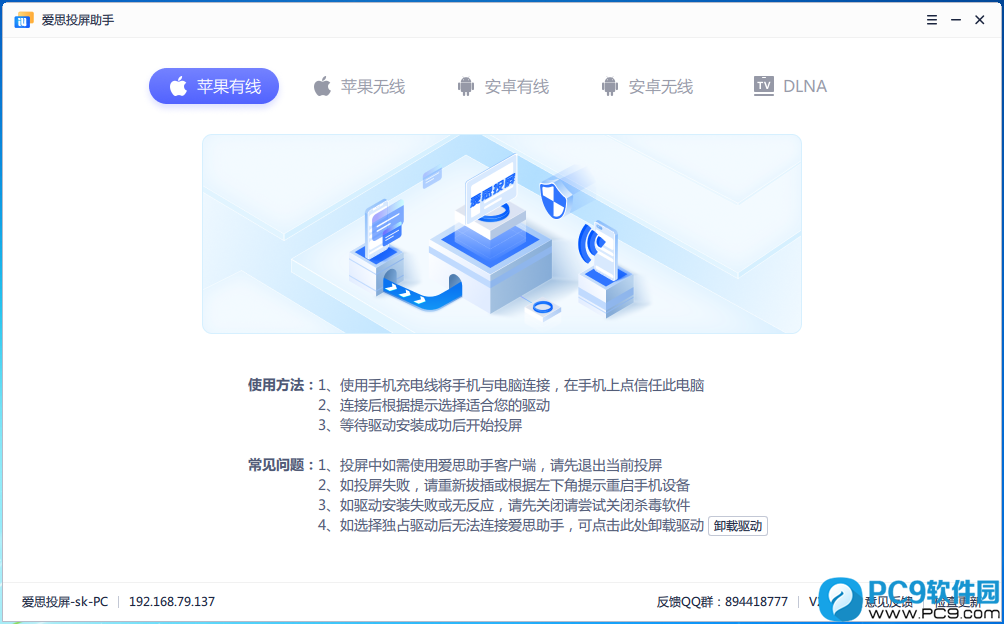Image resolution: width=1004 pixels, height=624 pixels.
Task: Click the line 连接后根据提示选择适合您的驱动
Action: [434, 405]
